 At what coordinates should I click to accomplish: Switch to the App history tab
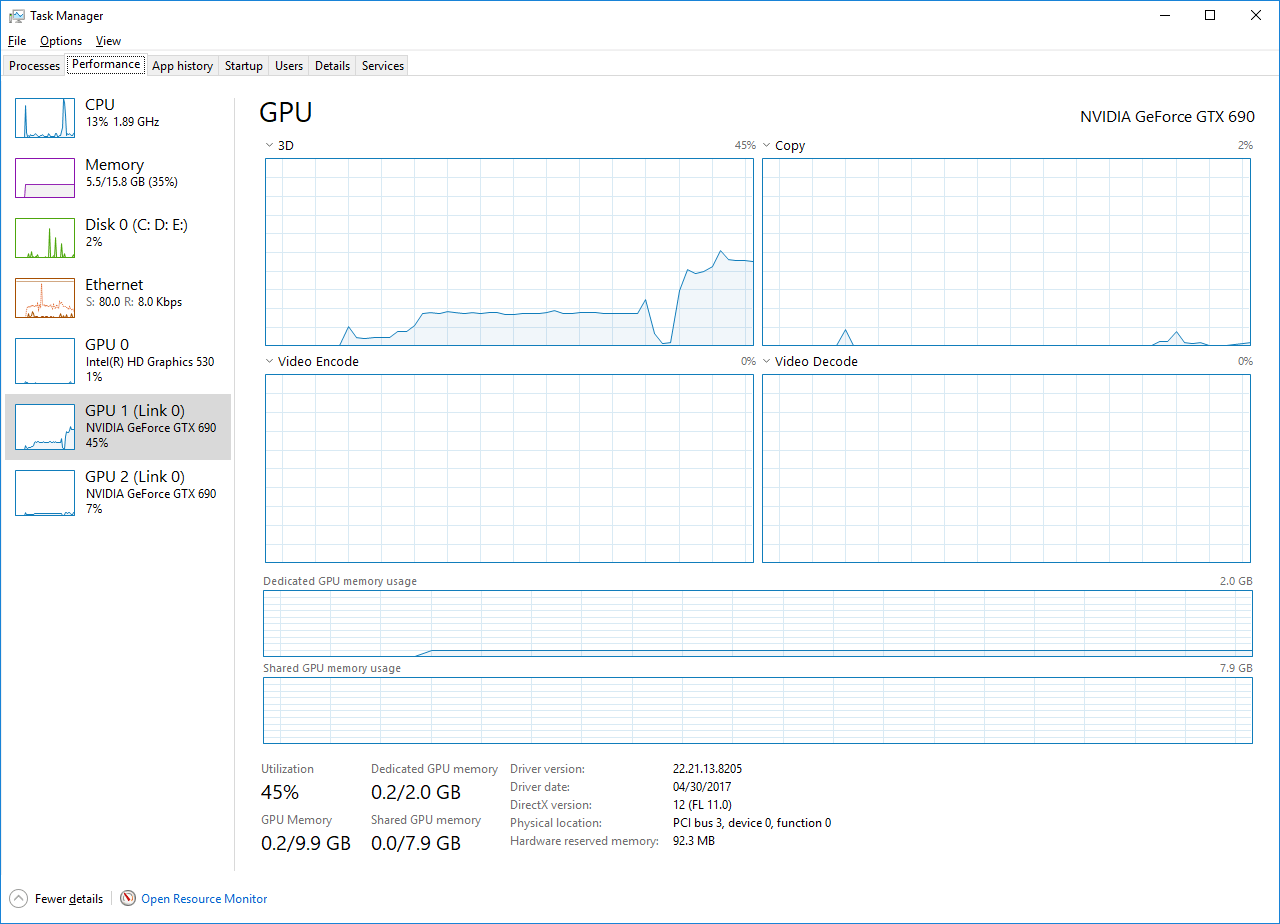click(x=182, y=65)
